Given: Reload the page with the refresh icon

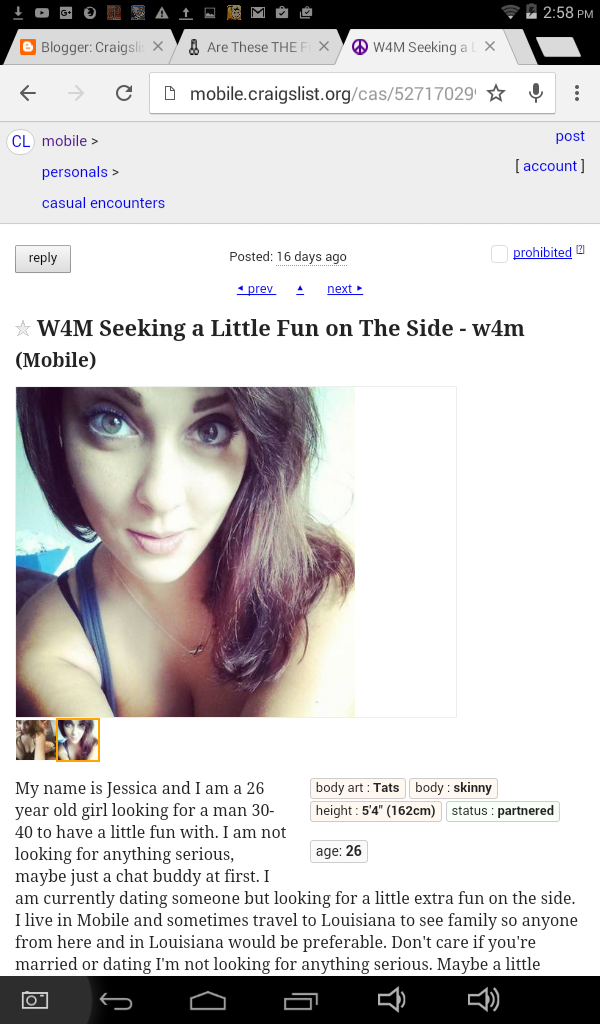Looking at the screenshot, I should [124, 93].
